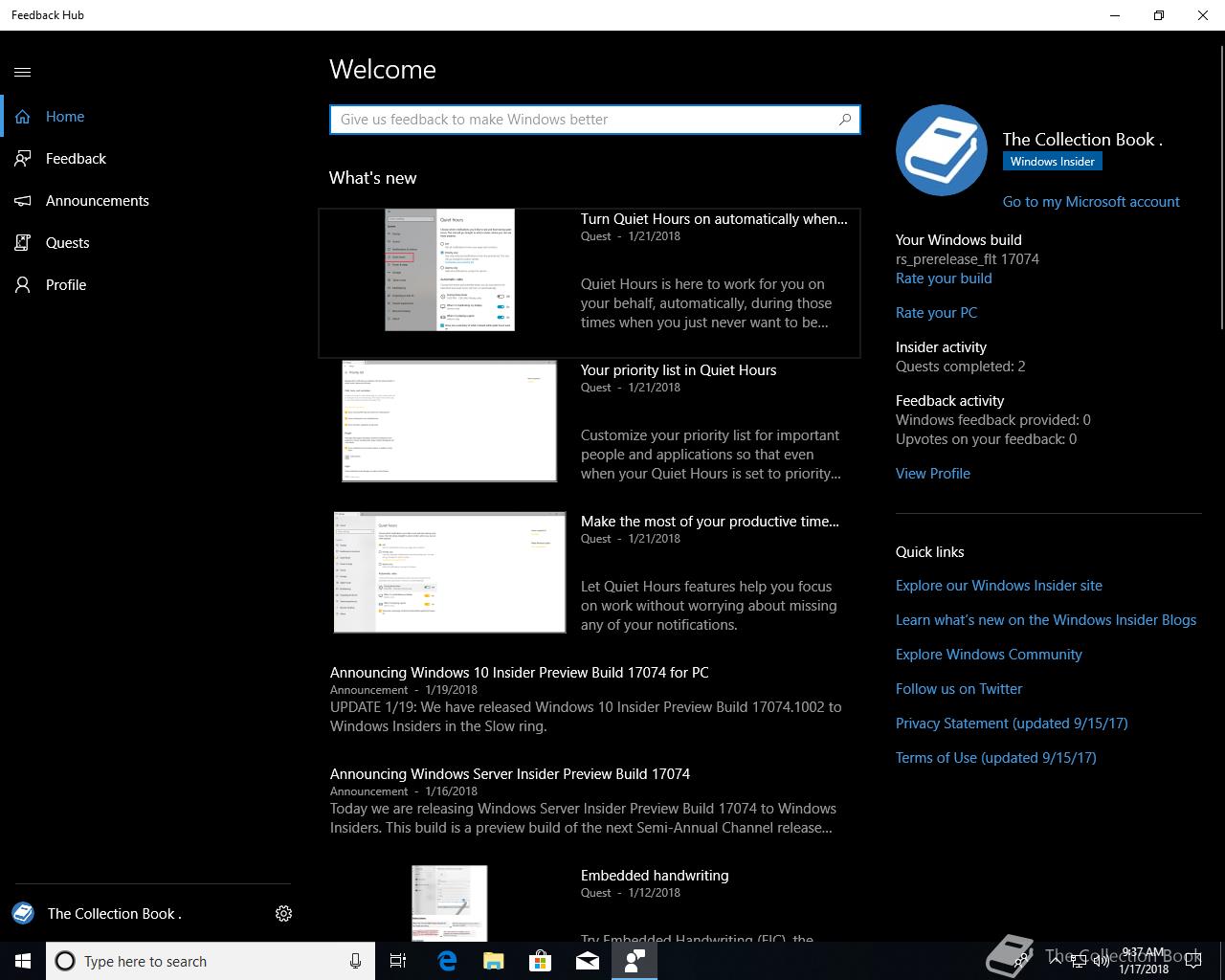
Task: Open the Windows Insider Blogs link
Action: click(1046, 620)
